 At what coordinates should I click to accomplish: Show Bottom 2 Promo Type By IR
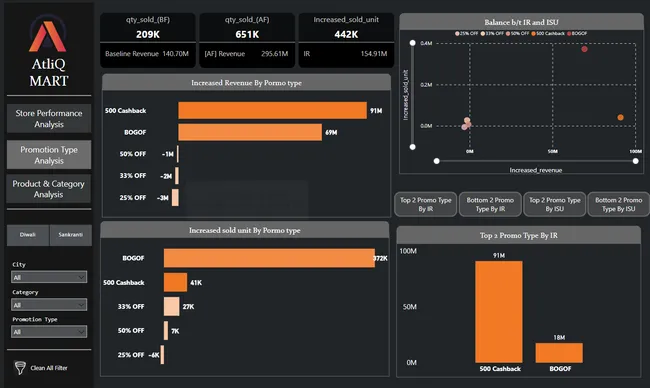pyautogui.click(x=490, y=204)
